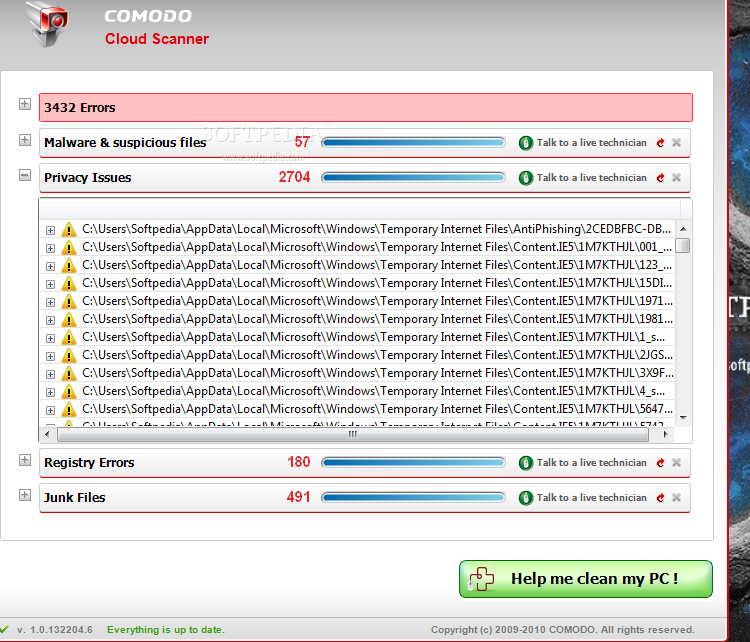The height and width of the screenshot is (642, 750).
Task: Dismiss Privacy Issues row with gray X
Action: [x=676, y=177]
